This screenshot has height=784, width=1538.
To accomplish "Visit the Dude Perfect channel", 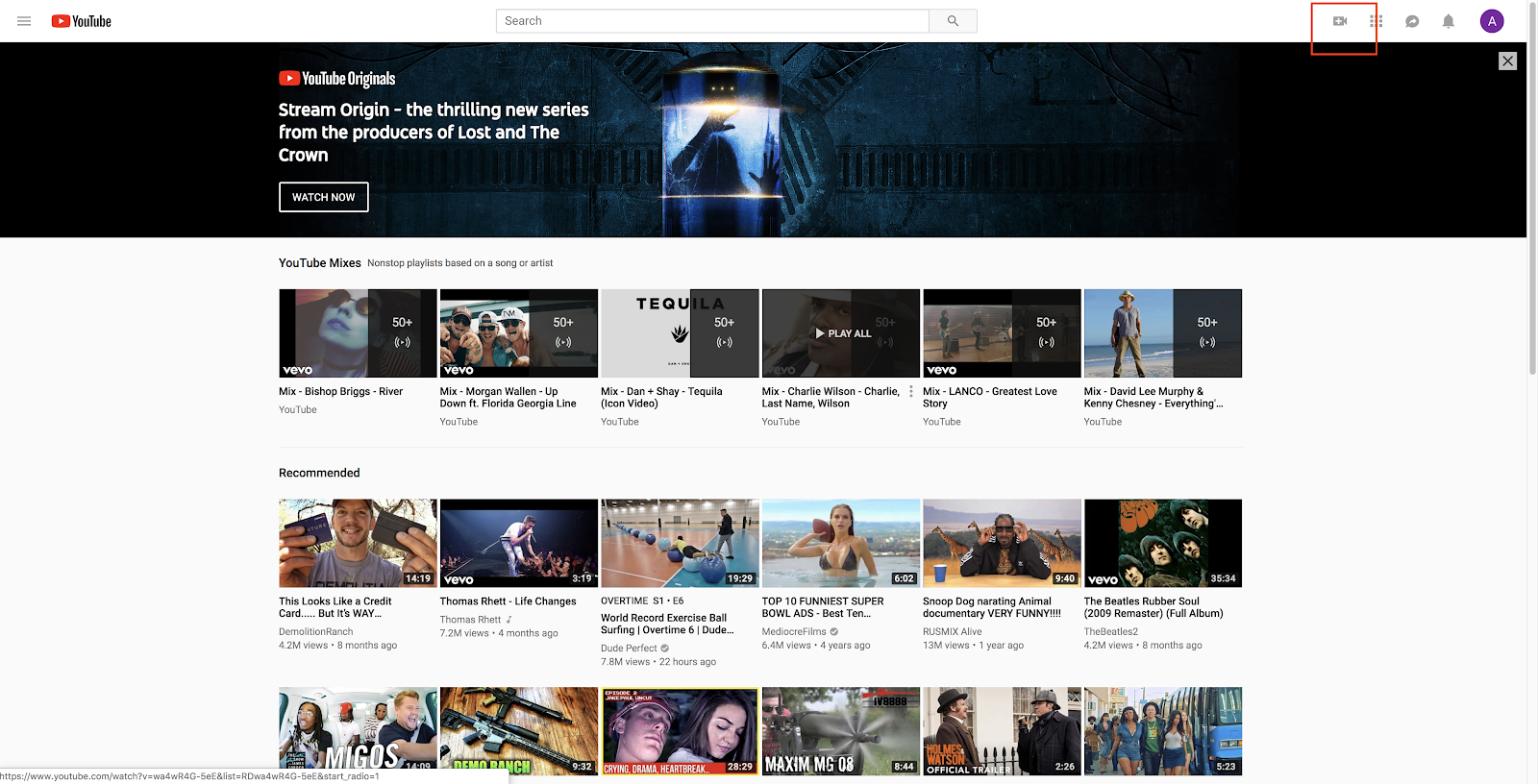I will click(629, 649).
